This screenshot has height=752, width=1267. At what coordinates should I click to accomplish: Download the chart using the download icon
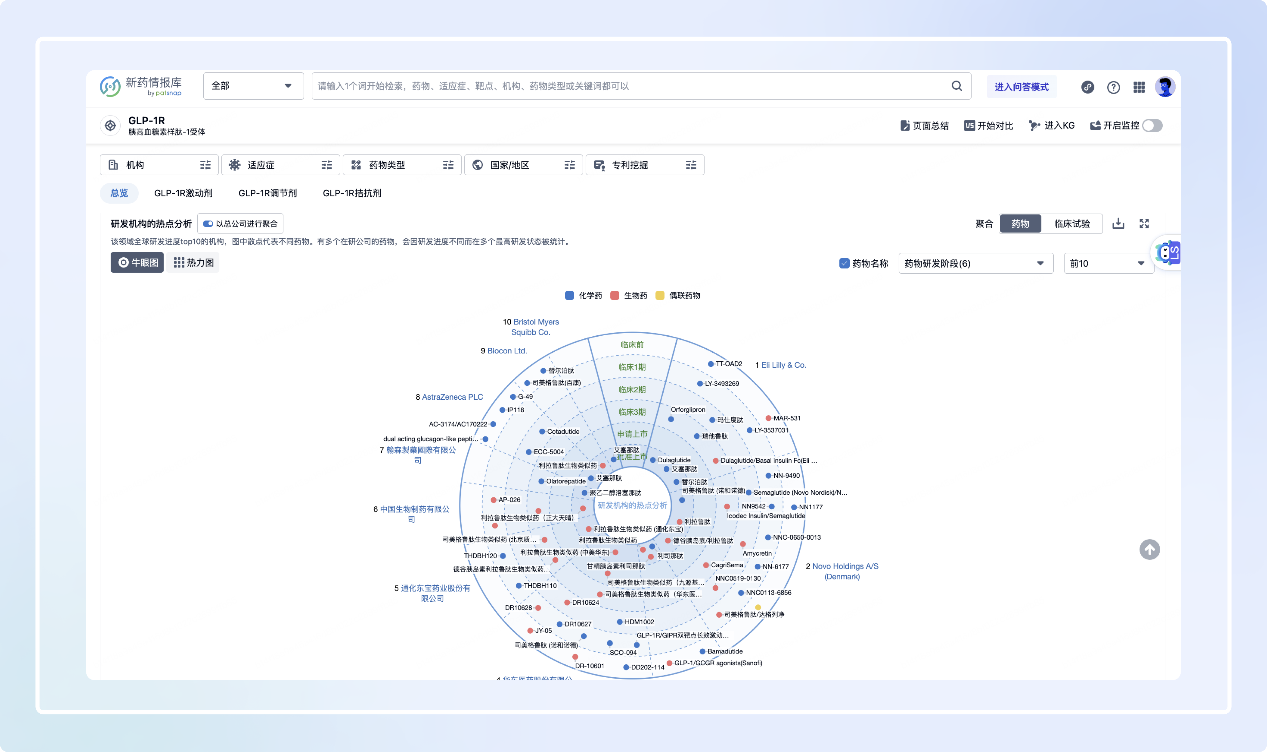coord(1119,224)
